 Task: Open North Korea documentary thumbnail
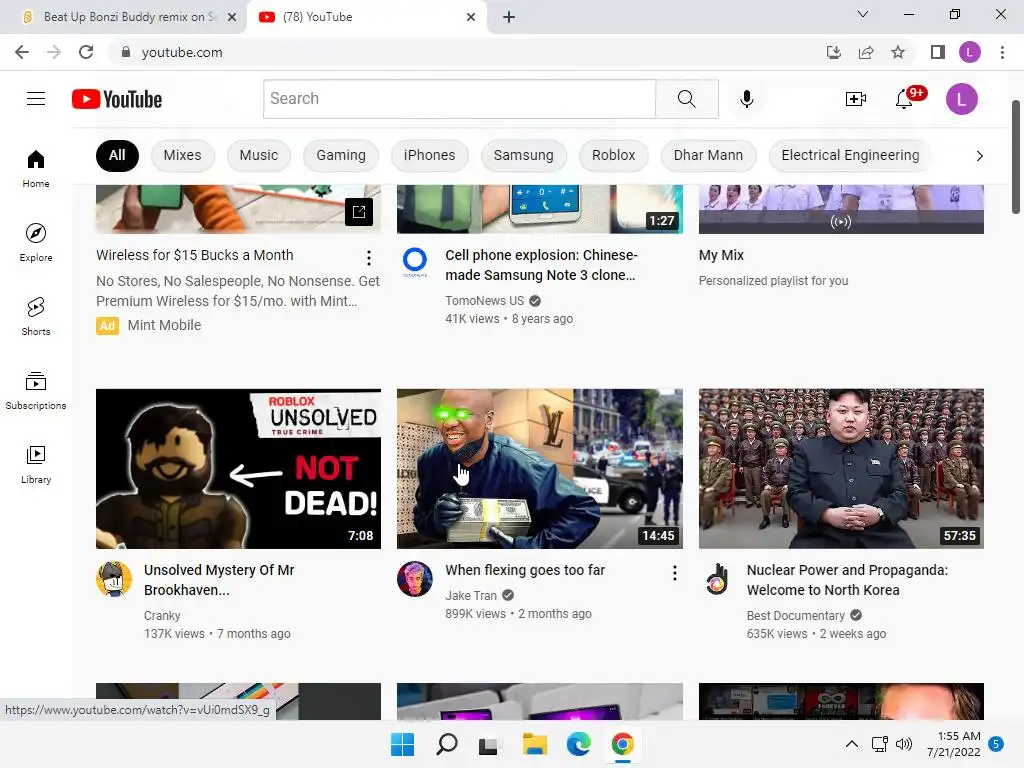841,469
